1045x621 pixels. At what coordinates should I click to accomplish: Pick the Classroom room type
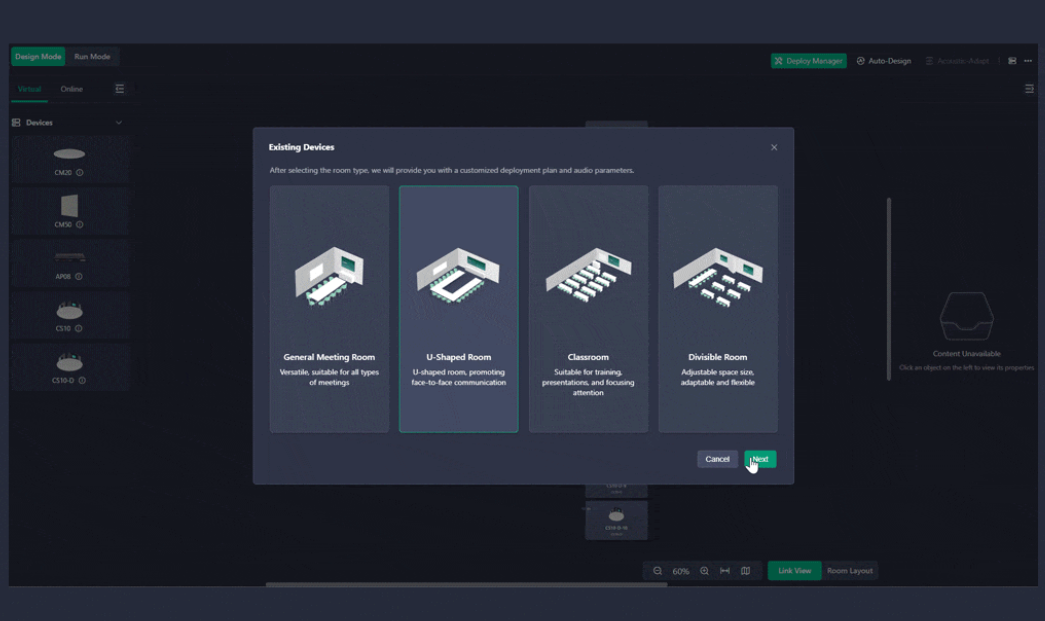tap(588, 308)
